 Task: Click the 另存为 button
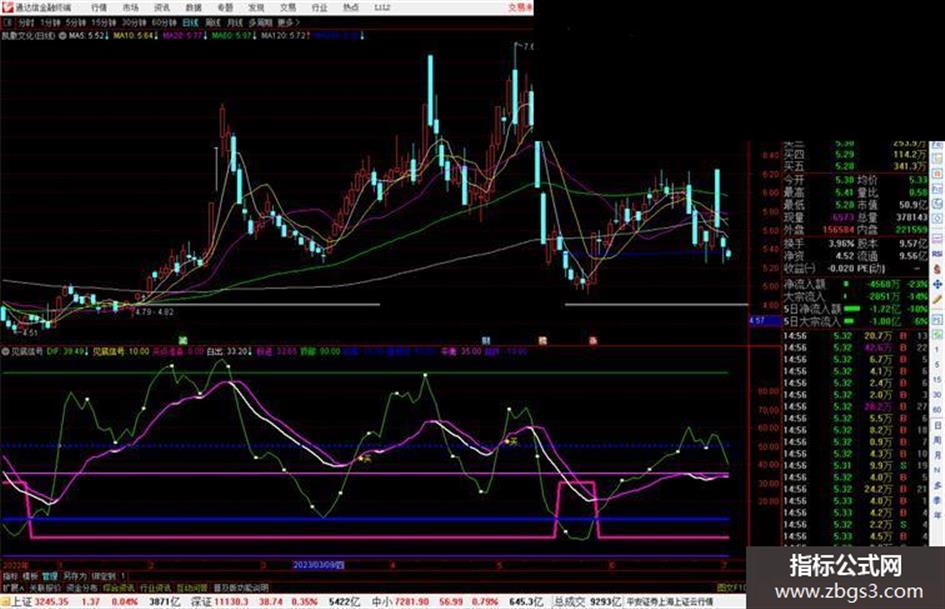point(75,576)
